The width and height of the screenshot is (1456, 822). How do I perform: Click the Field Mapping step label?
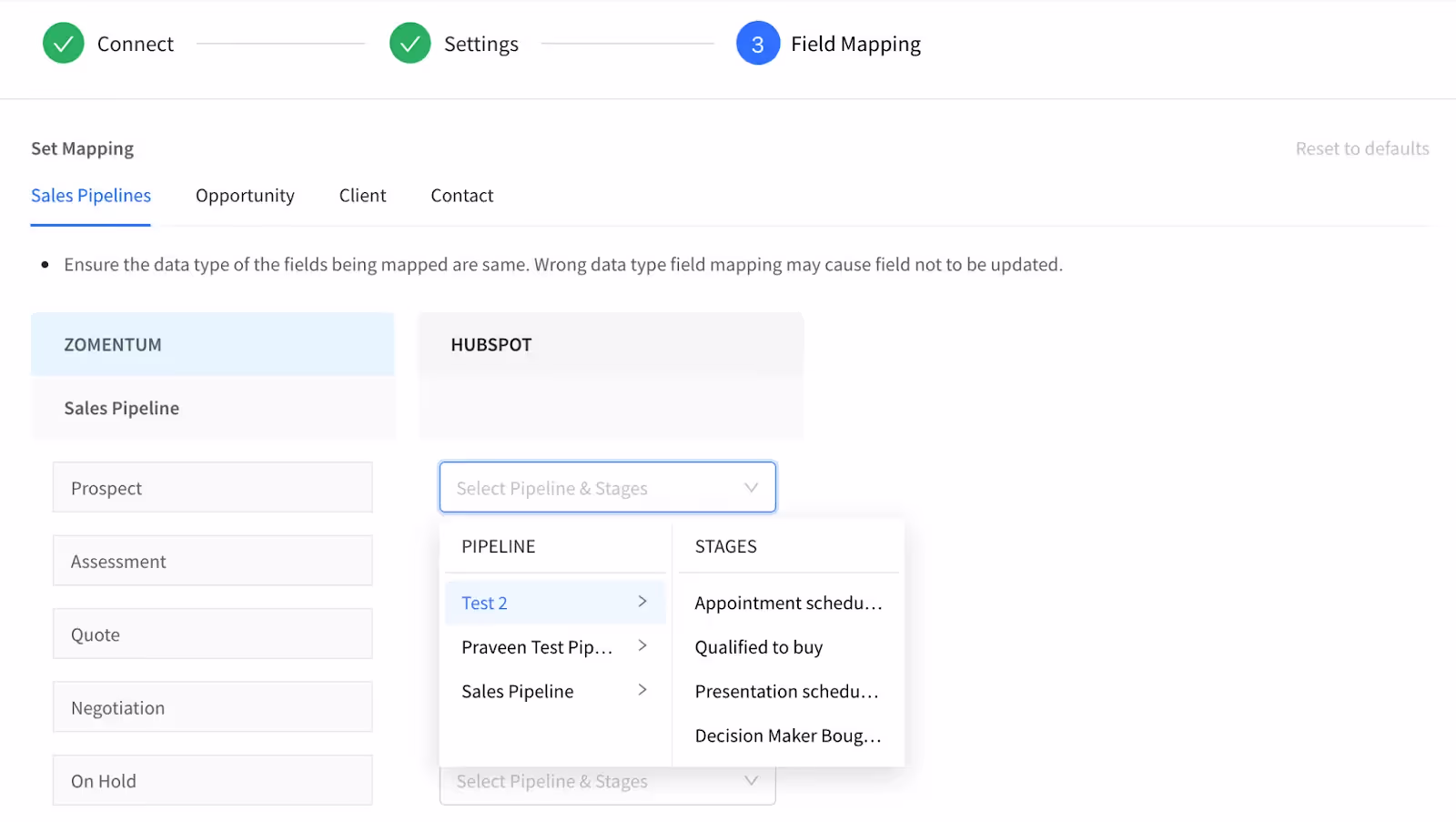(x=856, y=44)
